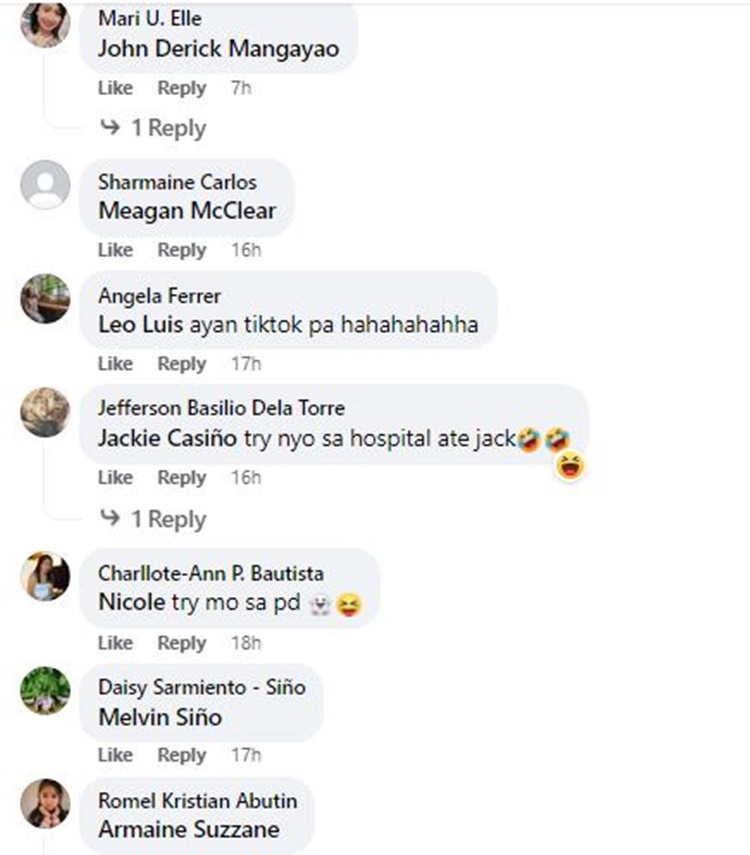This screenshot has height=855, width=750.
Task: View Romel Kristian Abutin's profile picture
Action: point(45,804)
